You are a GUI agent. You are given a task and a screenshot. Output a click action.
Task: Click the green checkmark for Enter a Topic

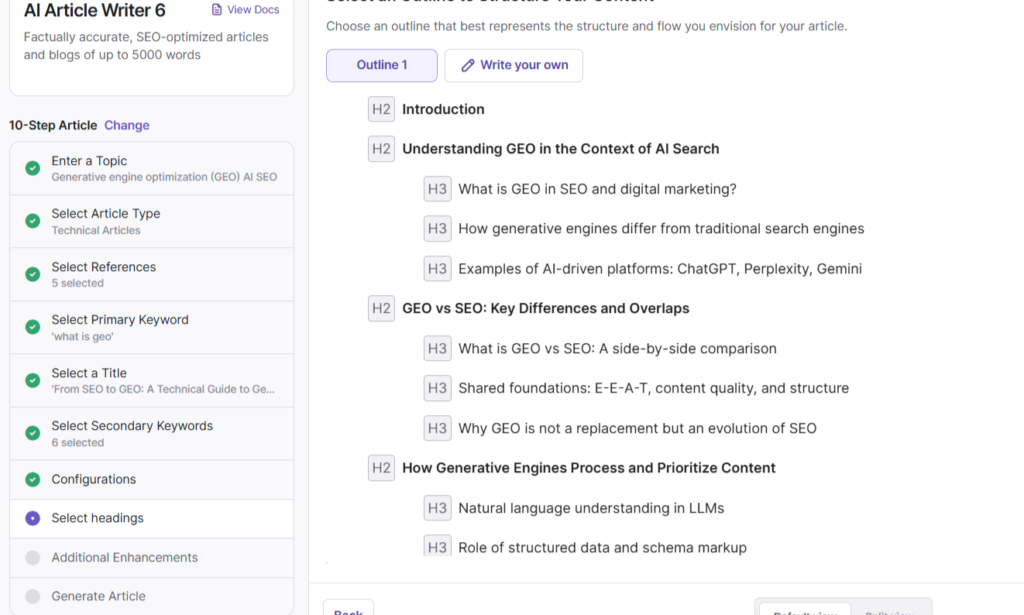[33, 168]
